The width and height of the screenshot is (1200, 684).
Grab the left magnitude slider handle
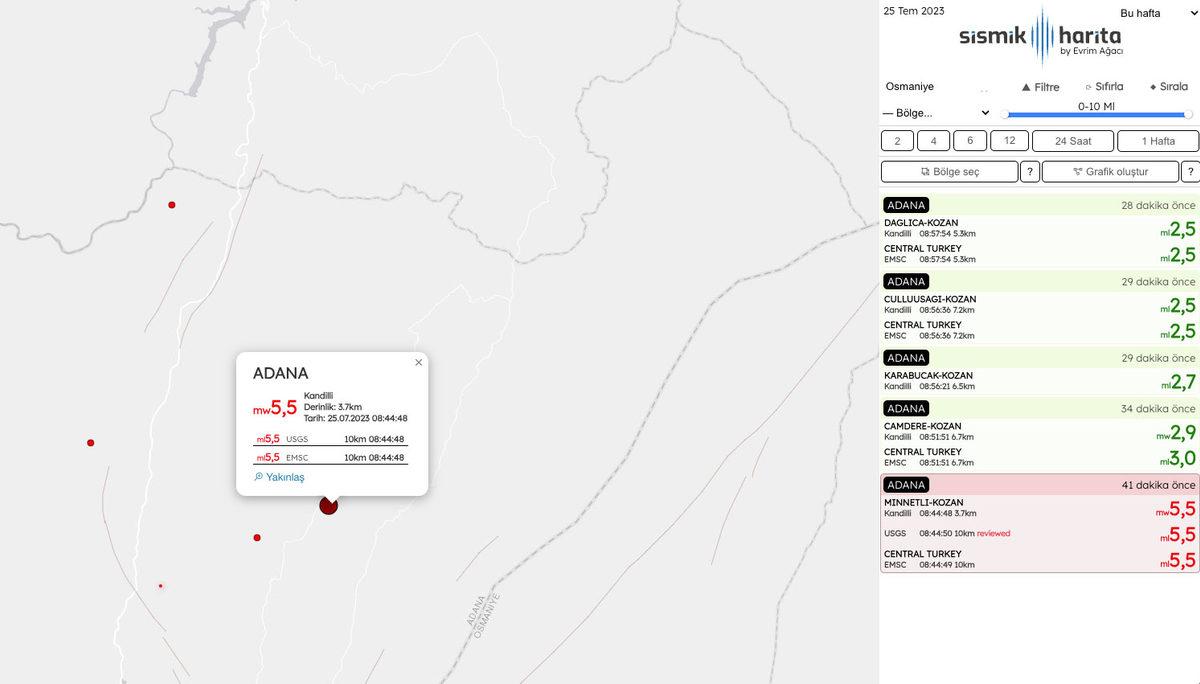coord(1004,114)
